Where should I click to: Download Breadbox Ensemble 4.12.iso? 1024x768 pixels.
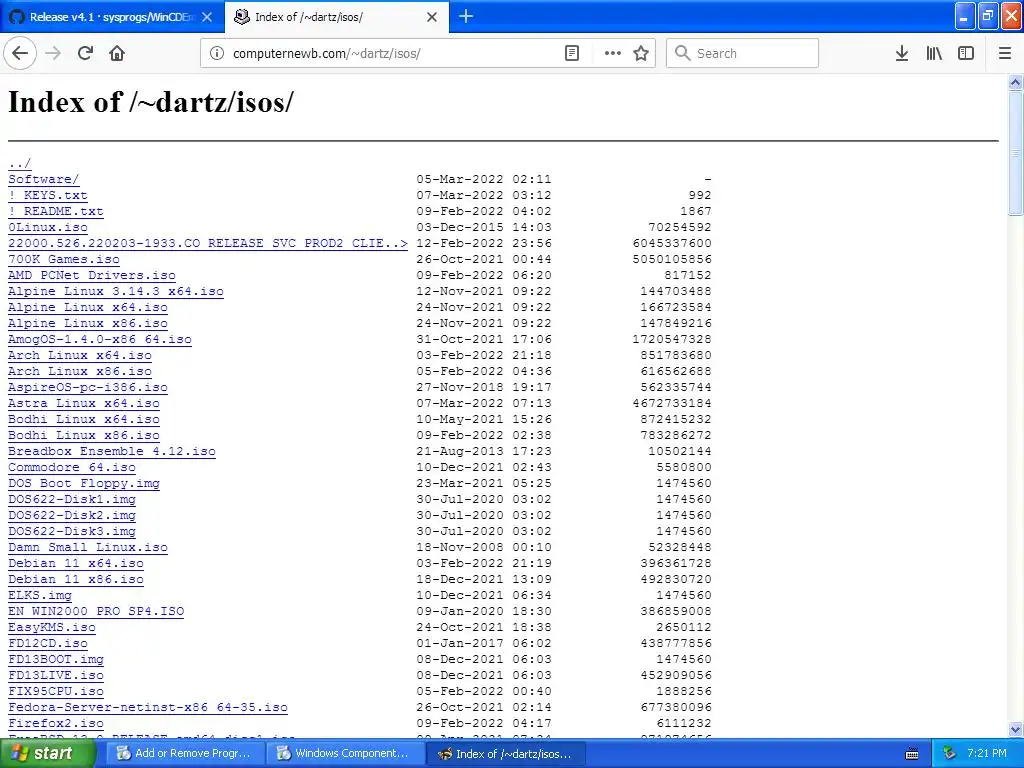point(112,451)
